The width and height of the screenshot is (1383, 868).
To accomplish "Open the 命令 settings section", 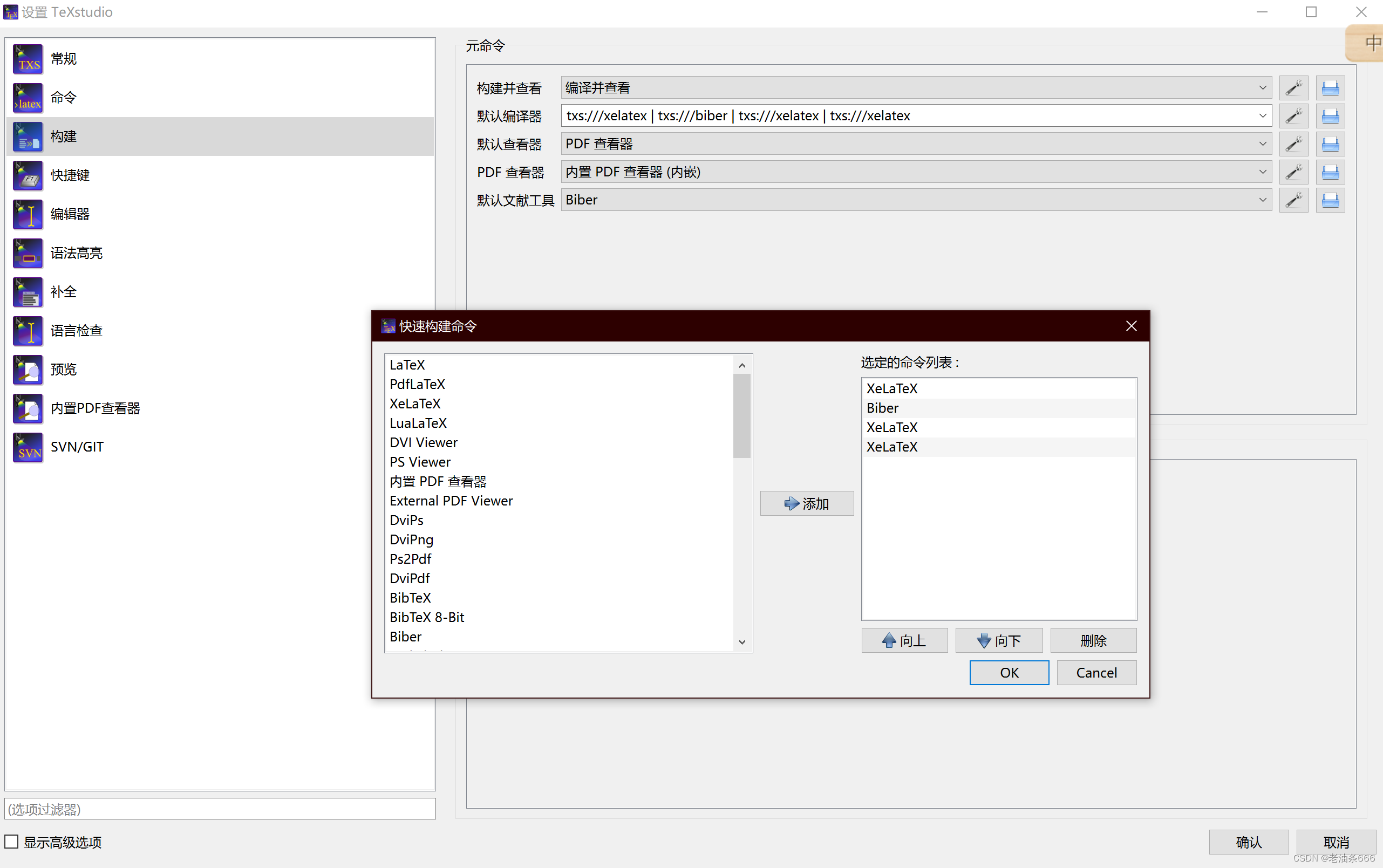I will click(x=63, y=97).
